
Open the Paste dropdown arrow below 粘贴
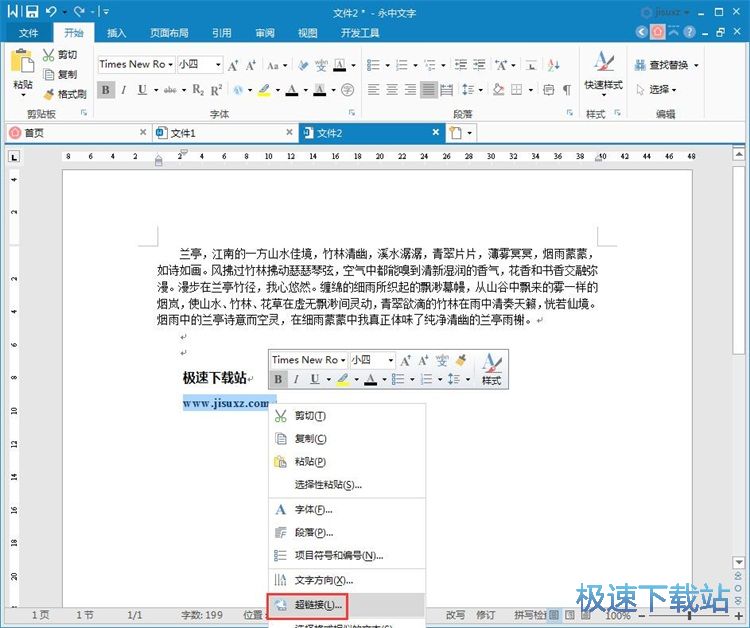click(22, 95)
